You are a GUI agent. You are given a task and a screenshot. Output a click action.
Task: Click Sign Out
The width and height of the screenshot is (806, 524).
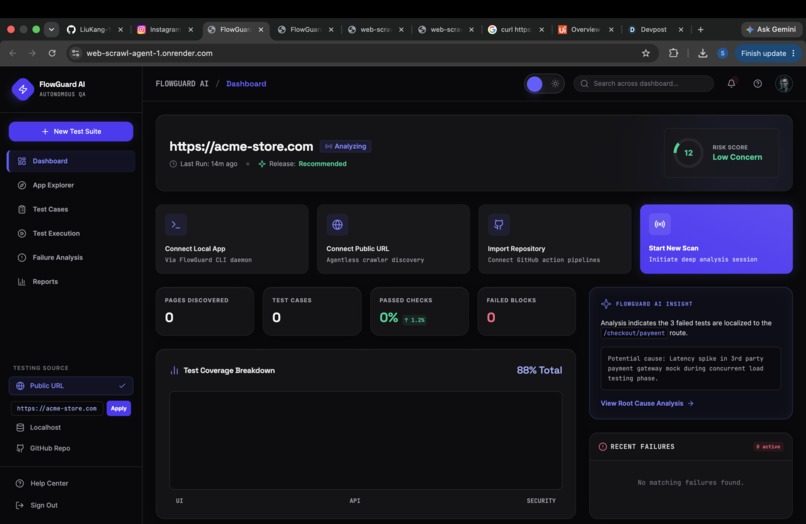click(x=36, y=505)
